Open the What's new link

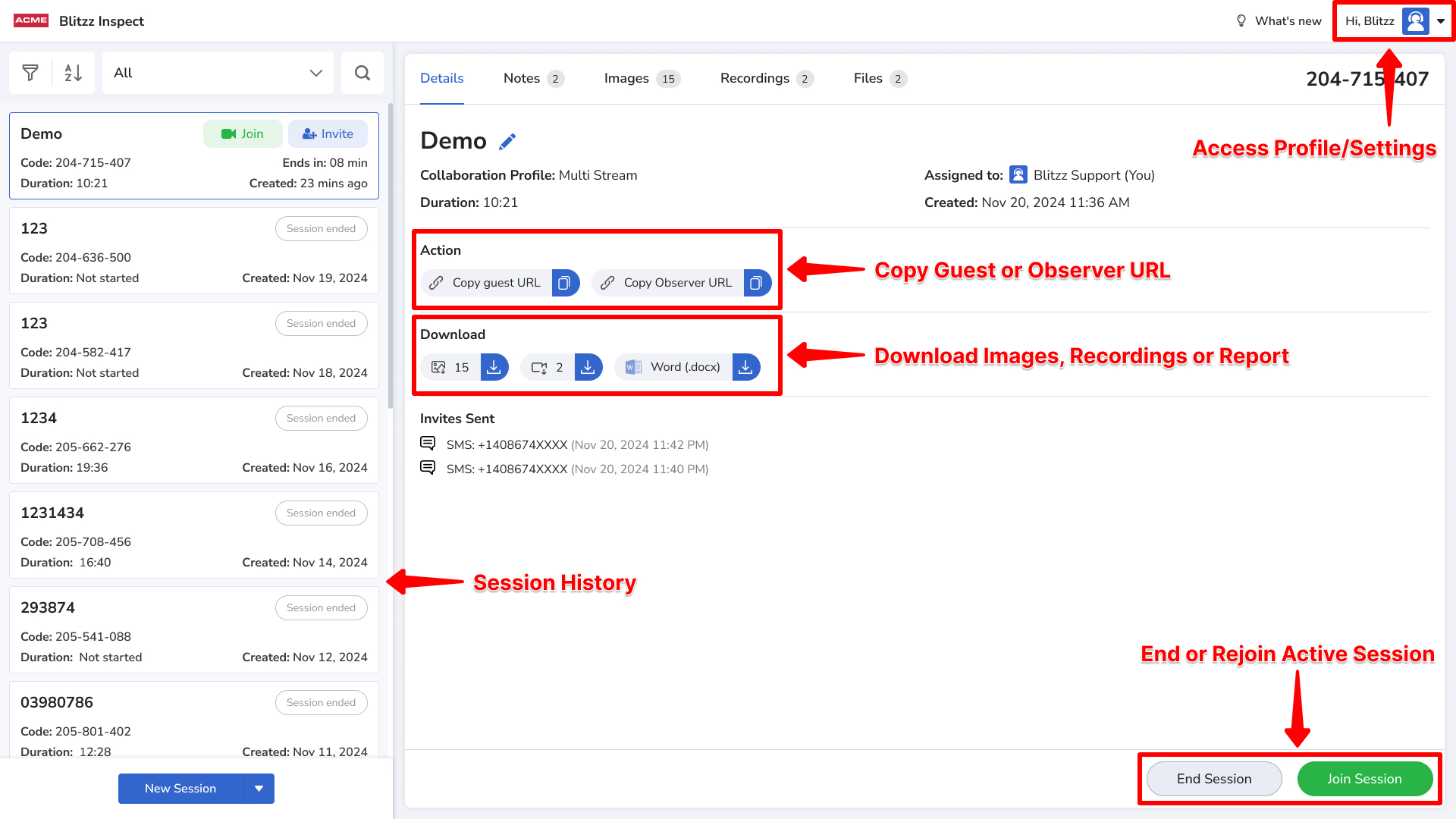click(x=1279, y=21)
